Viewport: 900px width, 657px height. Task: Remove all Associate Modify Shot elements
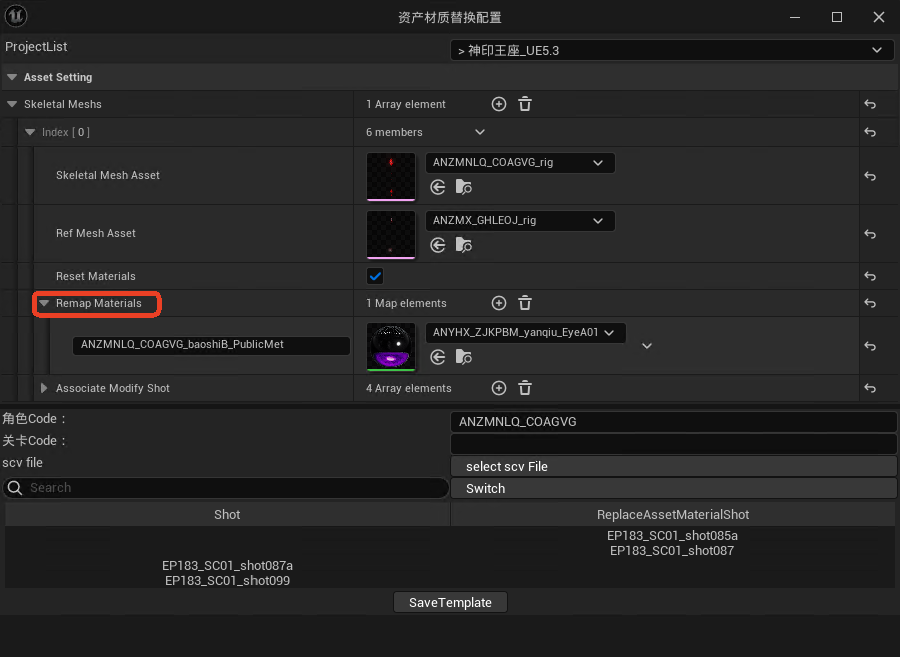(525, 388)
